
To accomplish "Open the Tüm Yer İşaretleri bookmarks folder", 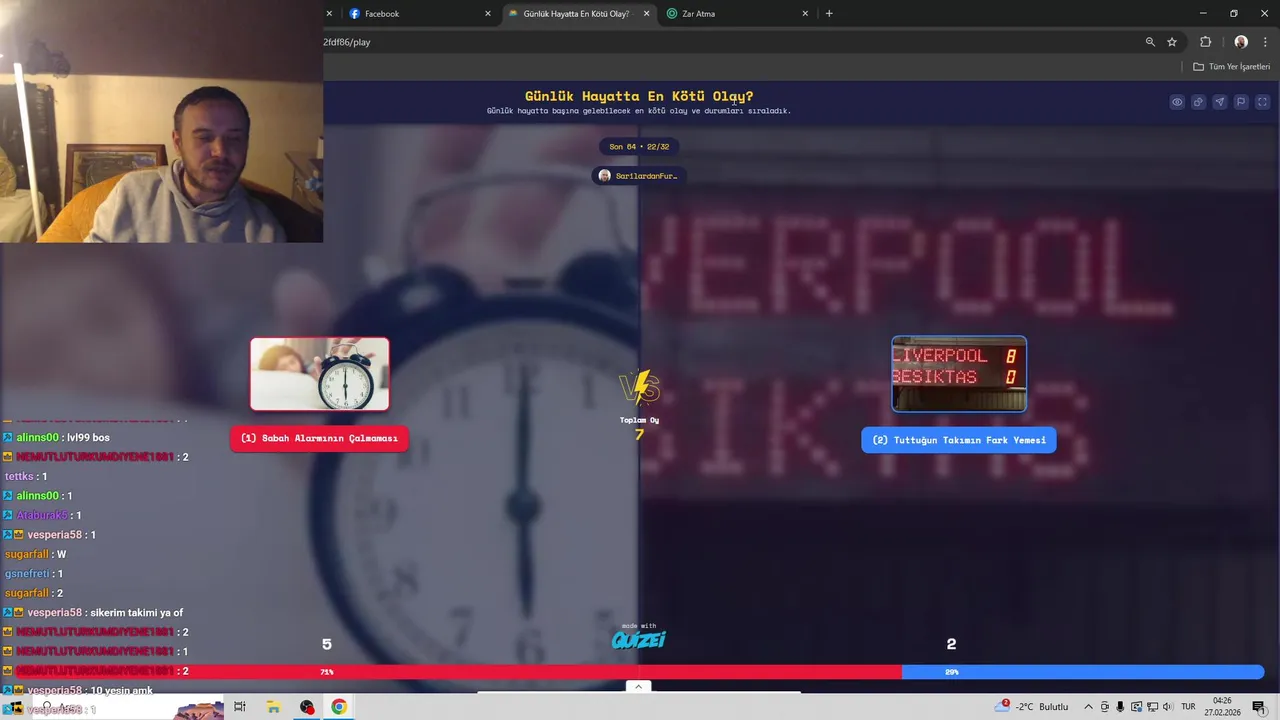I will click(1231, 67).
